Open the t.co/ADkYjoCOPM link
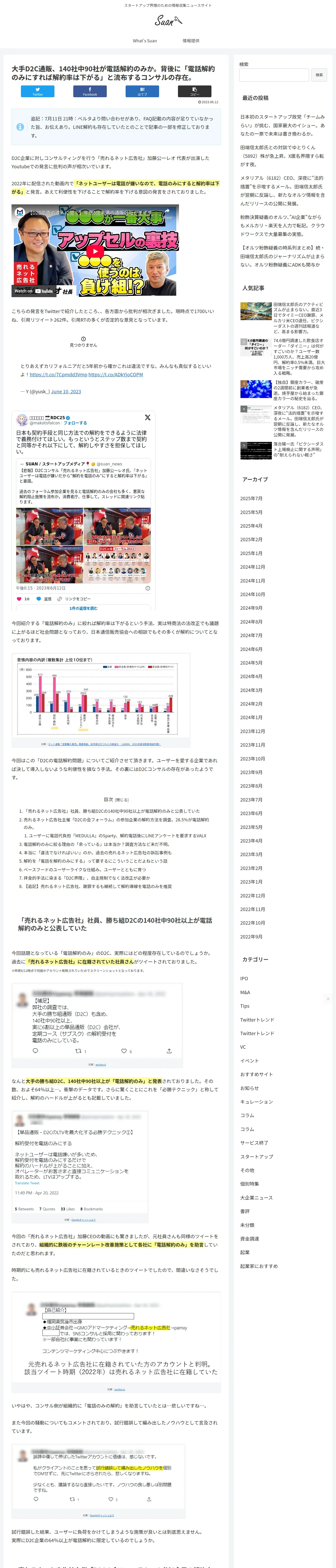This screenshot has height=1568, width=336. point(116,374)
